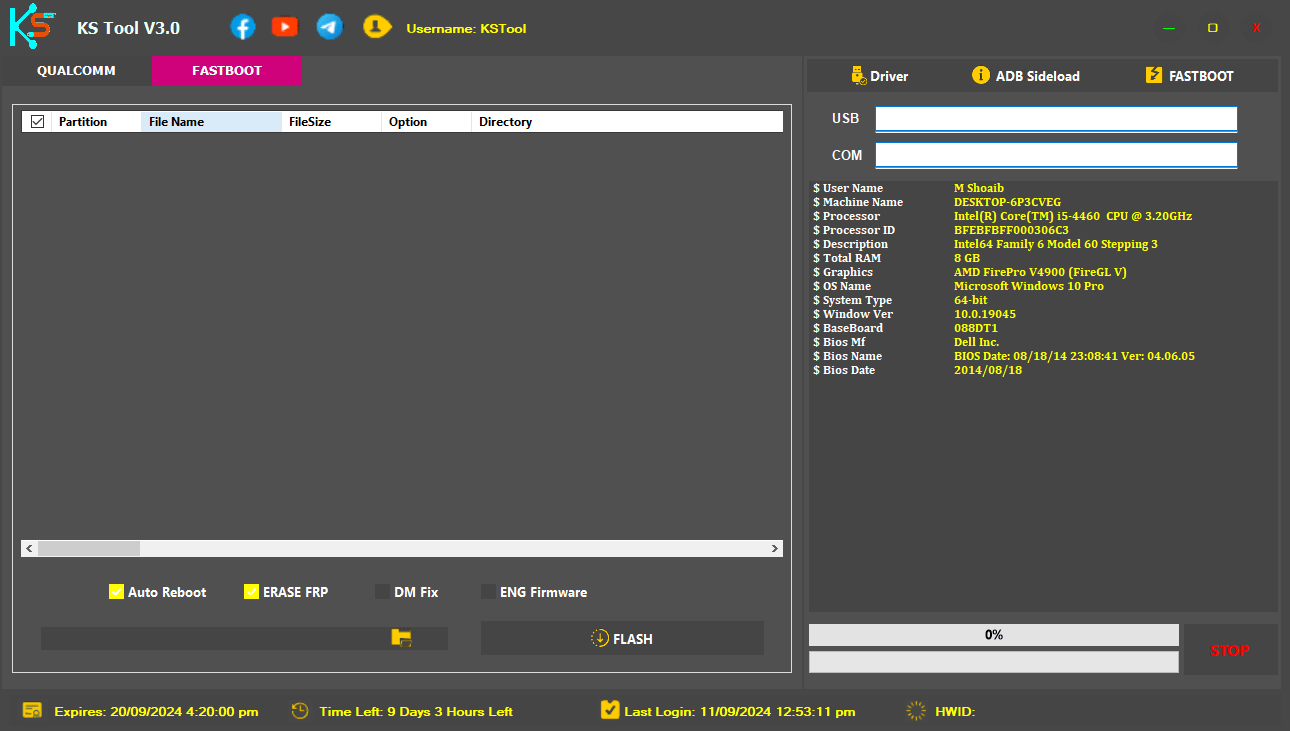Click the folder browse icon
The image size is (1290, 731).
(402, 638)
